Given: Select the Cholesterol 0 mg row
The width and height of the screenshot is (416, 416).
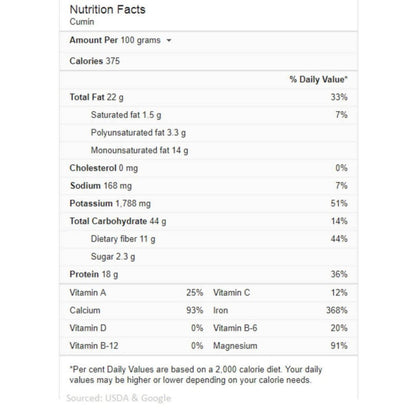Looking at the screenshot, I should coord(208,168).
